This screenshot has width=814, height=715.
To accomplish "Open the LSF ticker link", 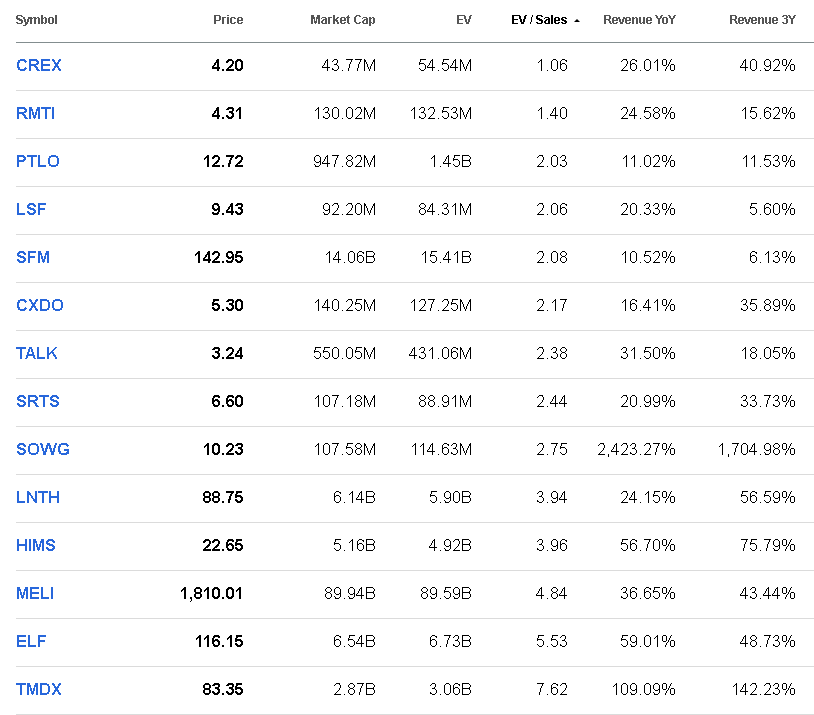I will [31, 209].
